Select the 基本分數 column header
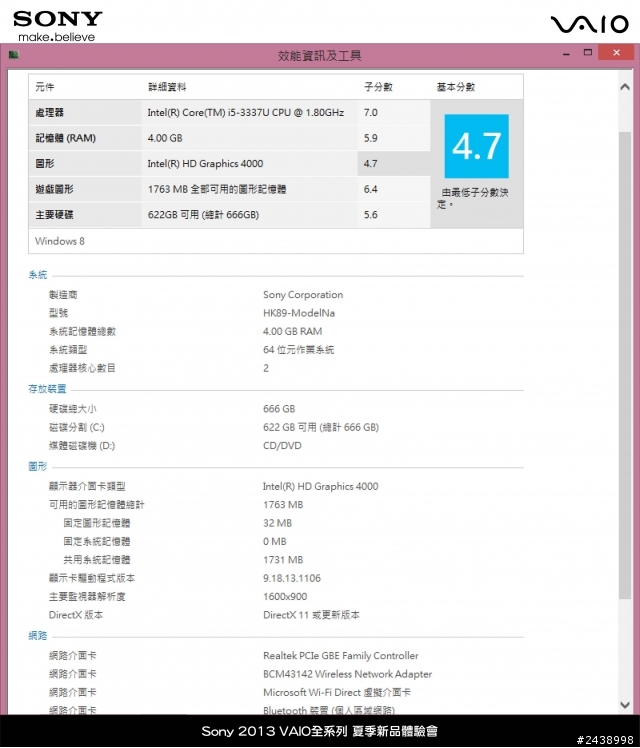This screenshot has height=748, width=640. (x=455, y=87)
